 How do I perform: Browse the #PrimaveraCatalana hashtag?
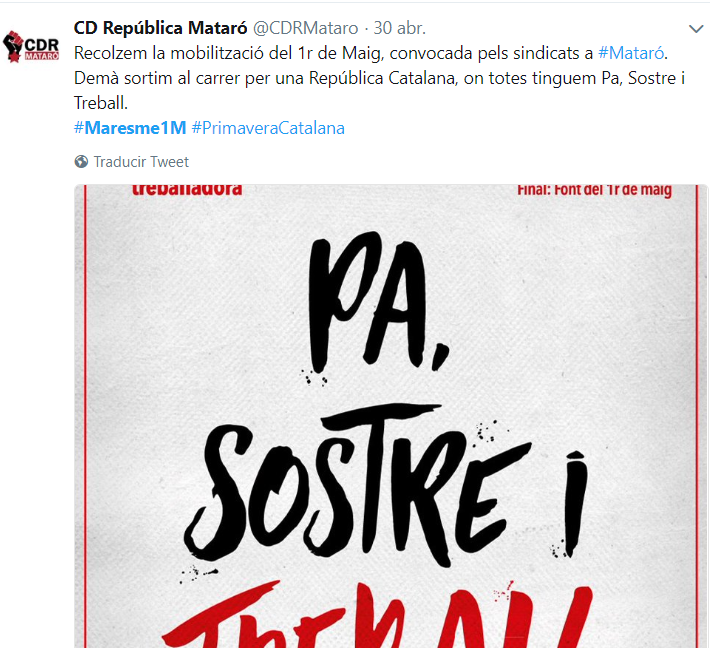pos(268,128)
